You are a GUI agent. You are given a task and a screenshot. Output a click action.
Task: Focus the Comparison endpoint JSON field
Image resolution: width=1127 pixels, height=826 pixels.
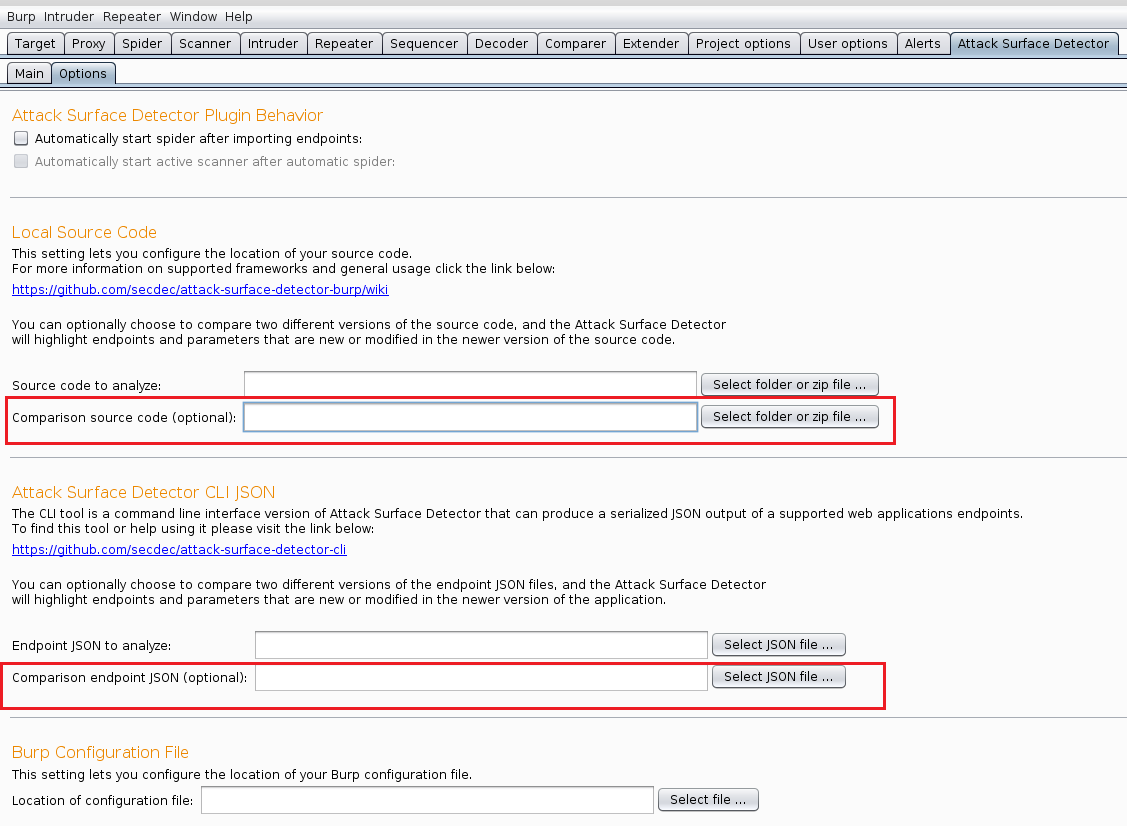click(482, 677)
